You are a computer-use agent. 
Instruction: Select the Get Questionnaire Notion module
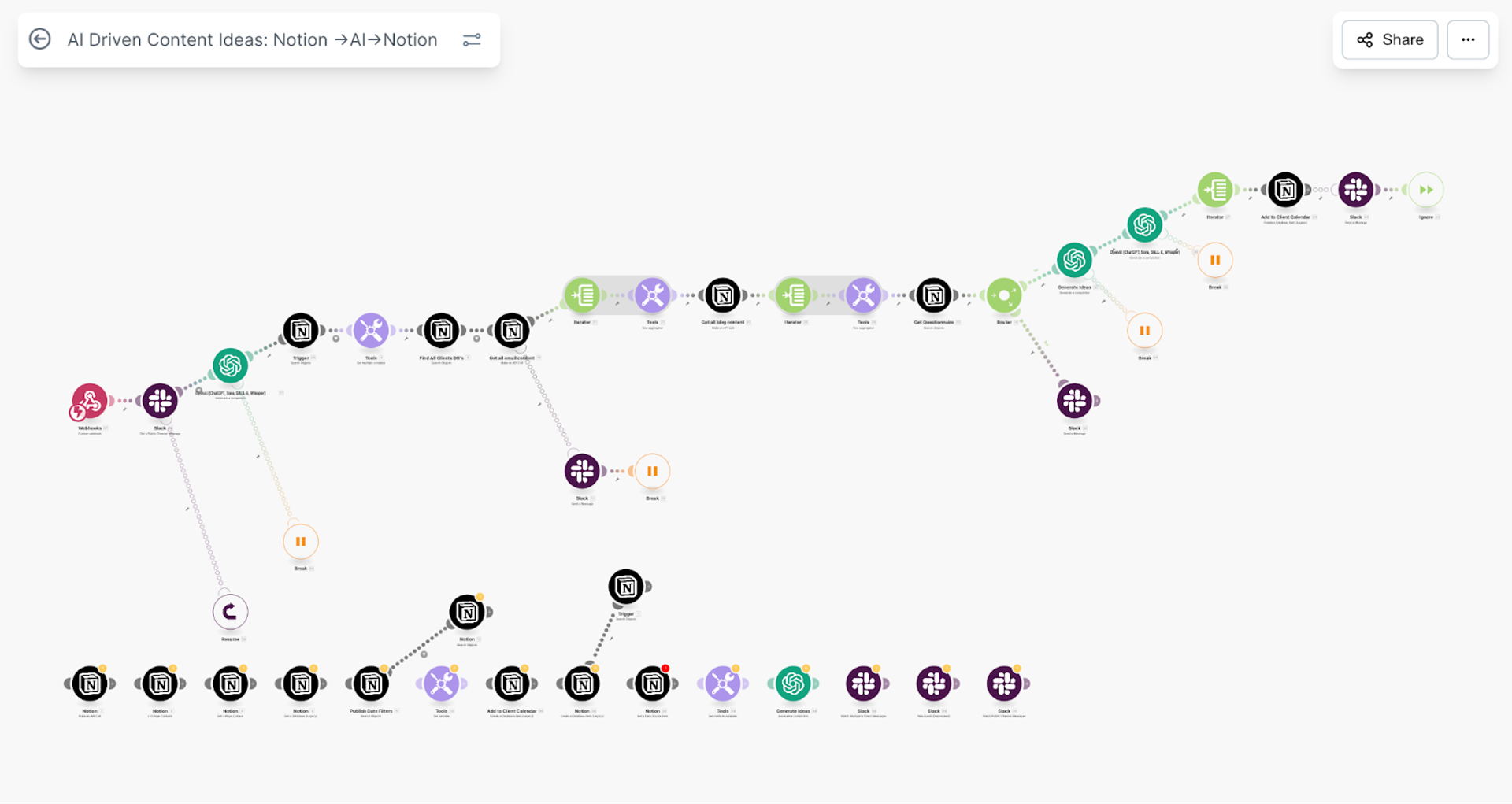934,296
